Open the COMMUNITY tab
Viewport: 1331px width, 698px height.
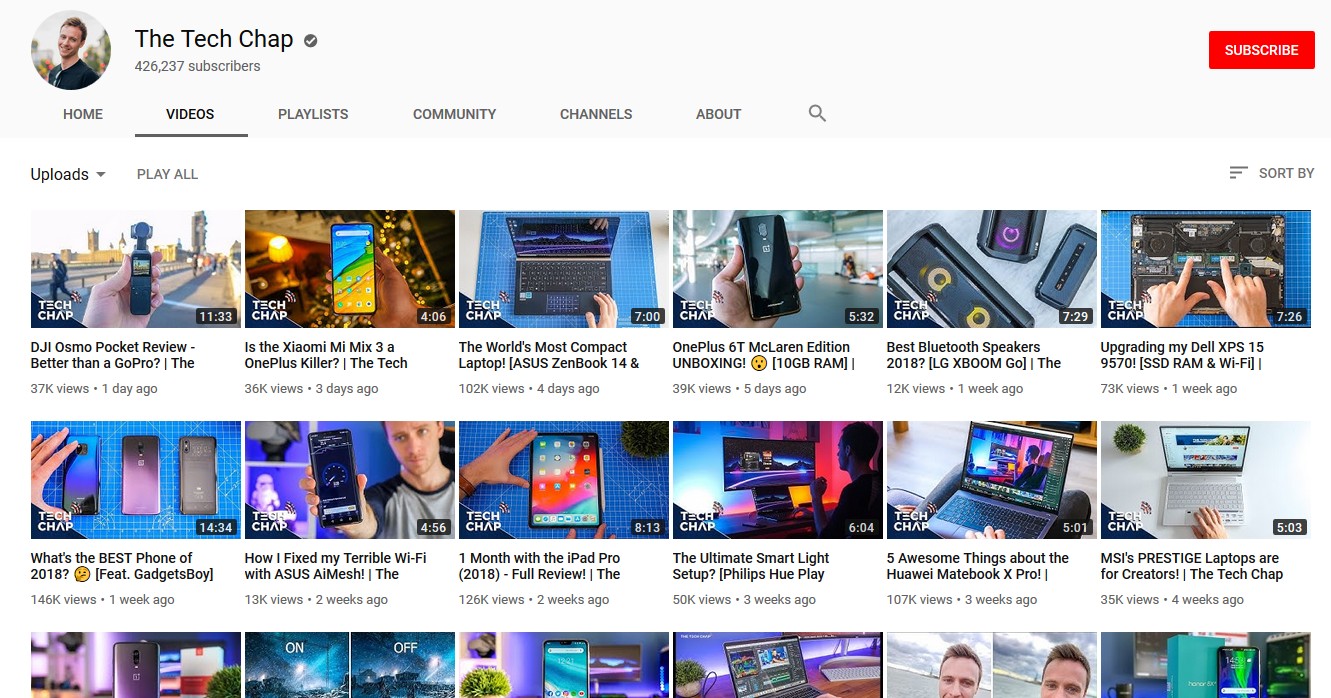(x=454, y=114)
